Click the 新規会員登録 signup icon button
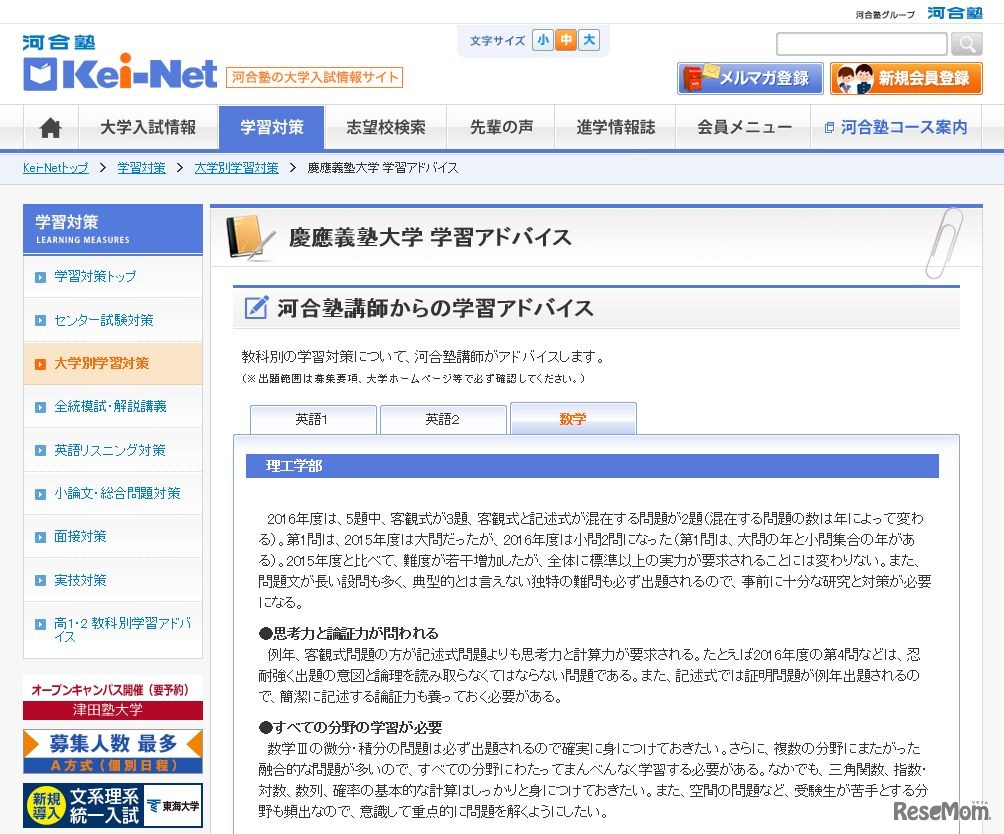 point(905,77)
